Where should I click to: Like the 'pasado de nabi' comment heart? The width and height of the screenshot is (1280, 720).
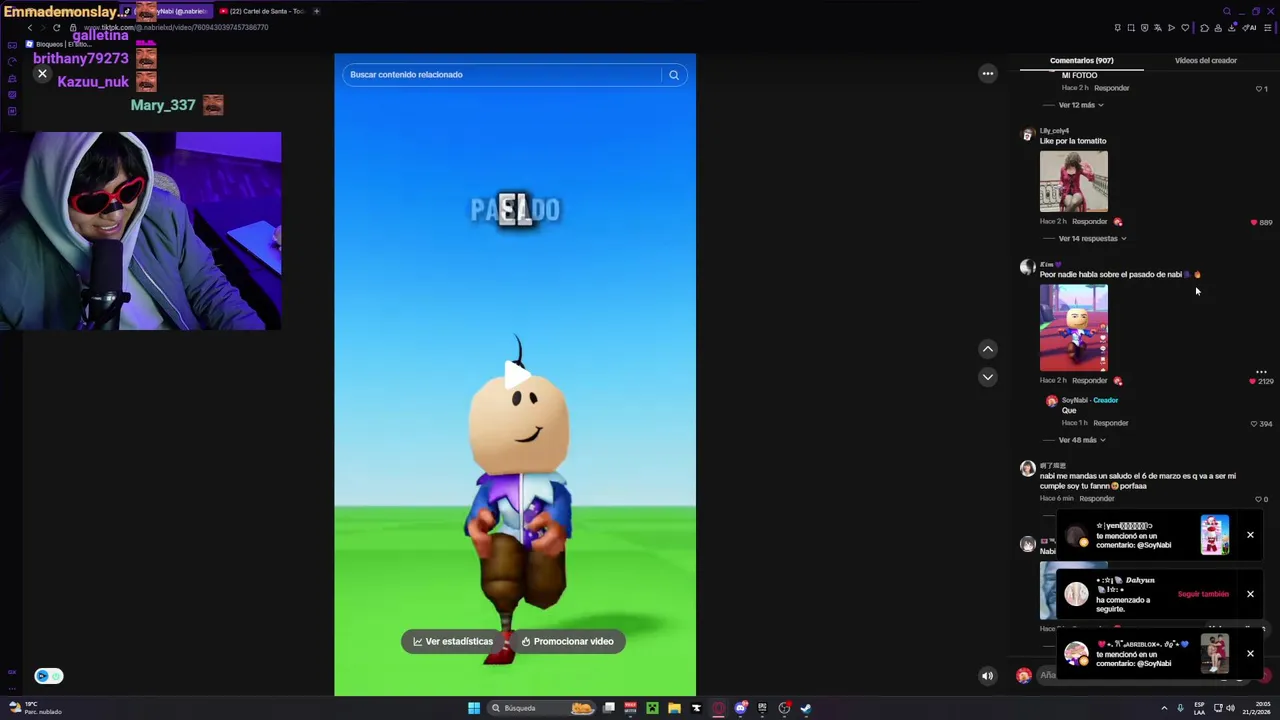(1253, 381)
